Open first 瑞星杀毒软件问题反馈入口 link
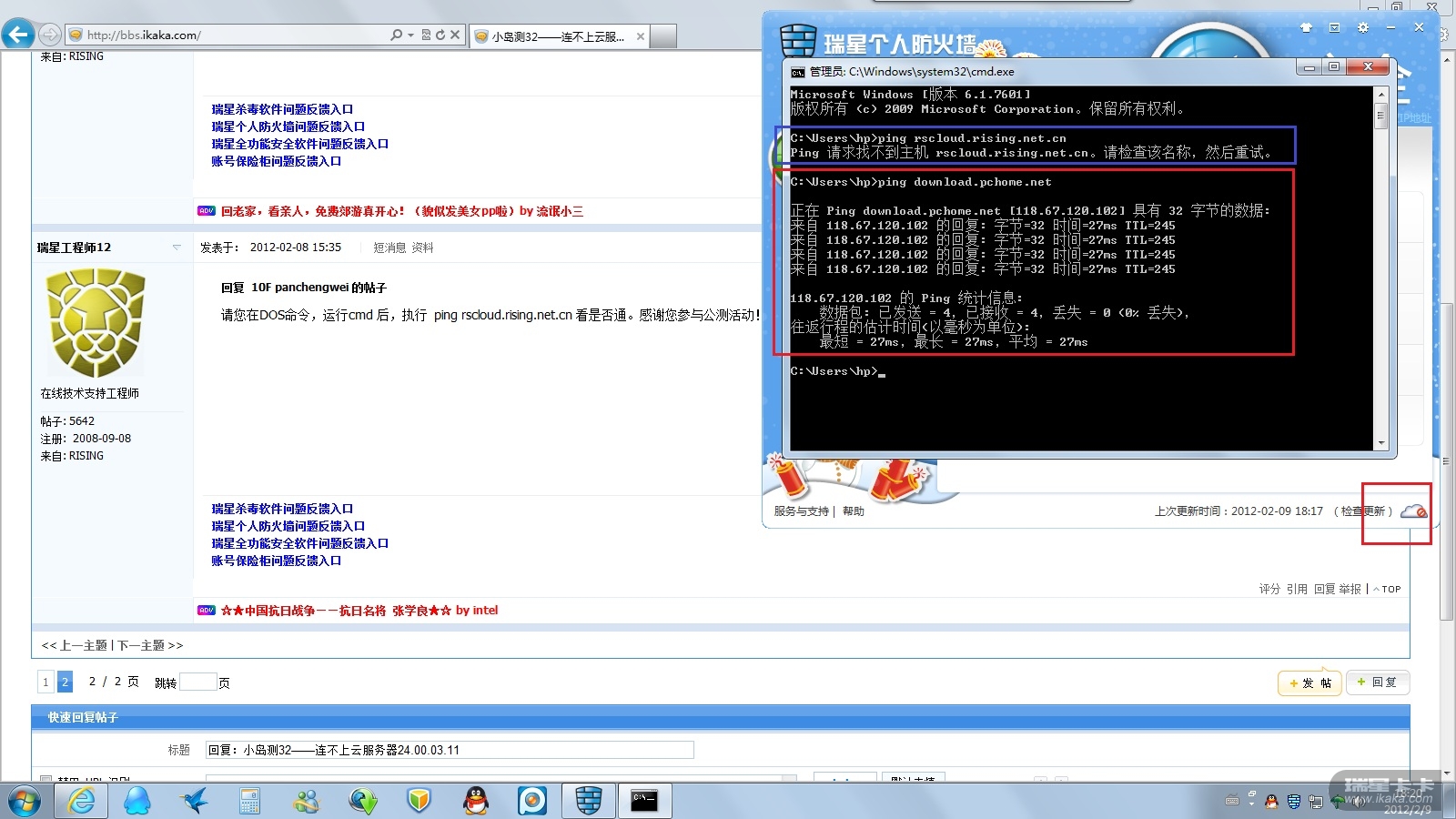 [282, 109]
